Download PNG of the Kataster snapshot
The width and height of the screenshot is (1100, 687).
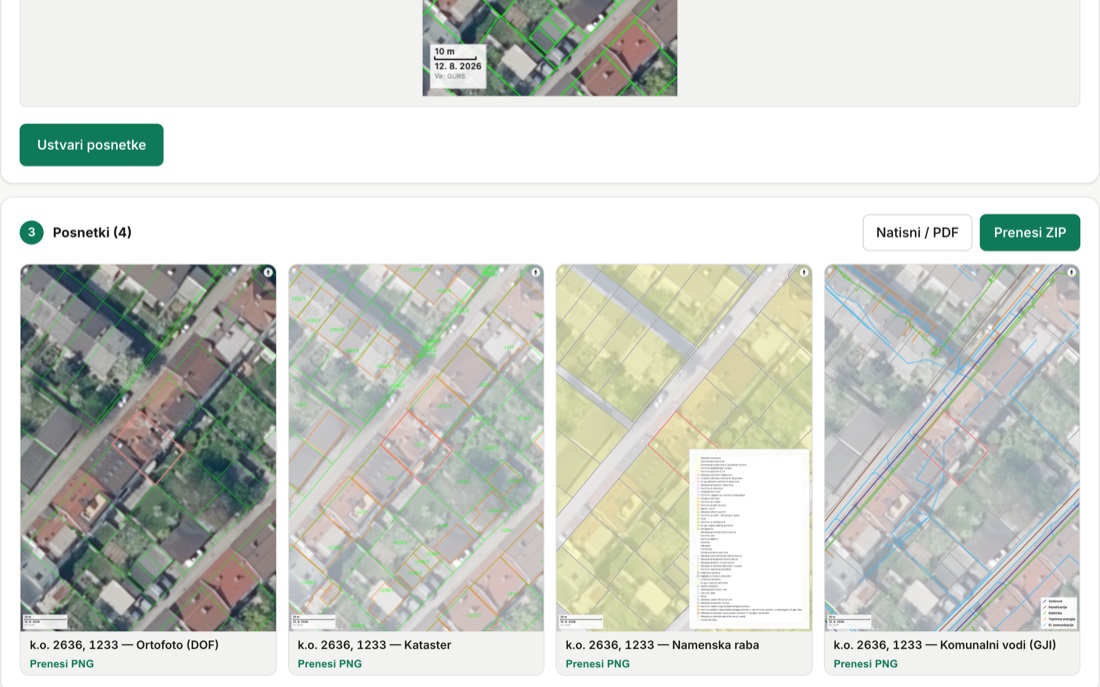(x=330, y=664)
